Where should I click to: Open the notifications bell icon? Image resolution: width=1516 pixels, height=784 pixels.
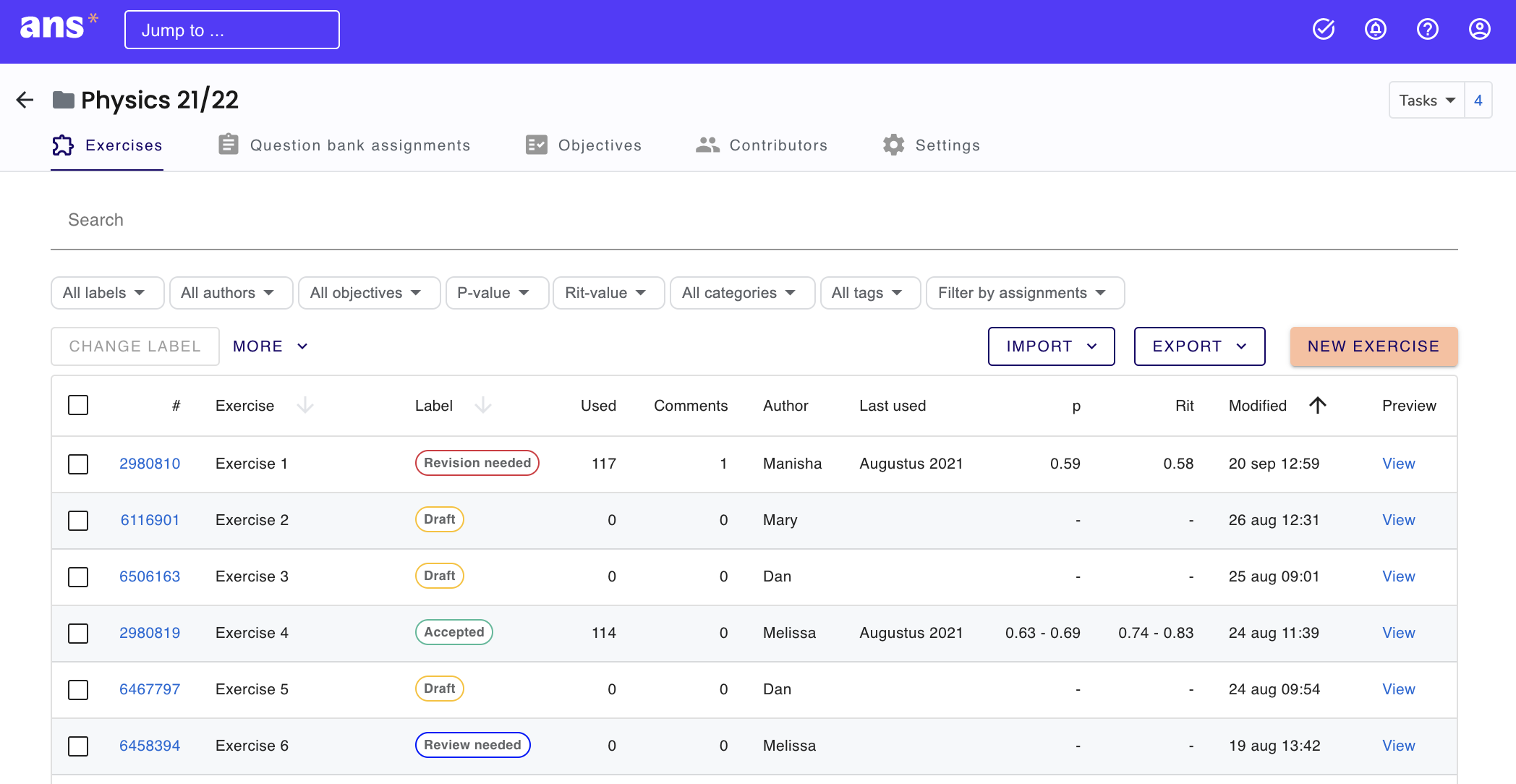[x=1375, y=30]
